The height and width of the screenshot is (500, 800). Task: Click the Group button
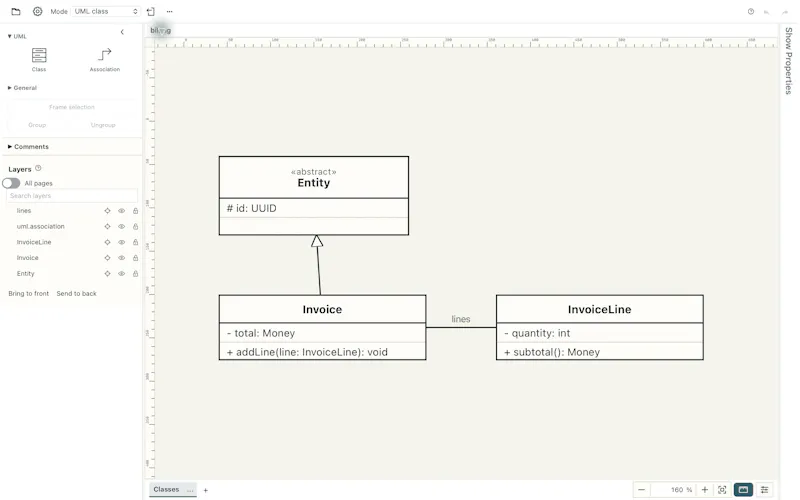point(37,125)
